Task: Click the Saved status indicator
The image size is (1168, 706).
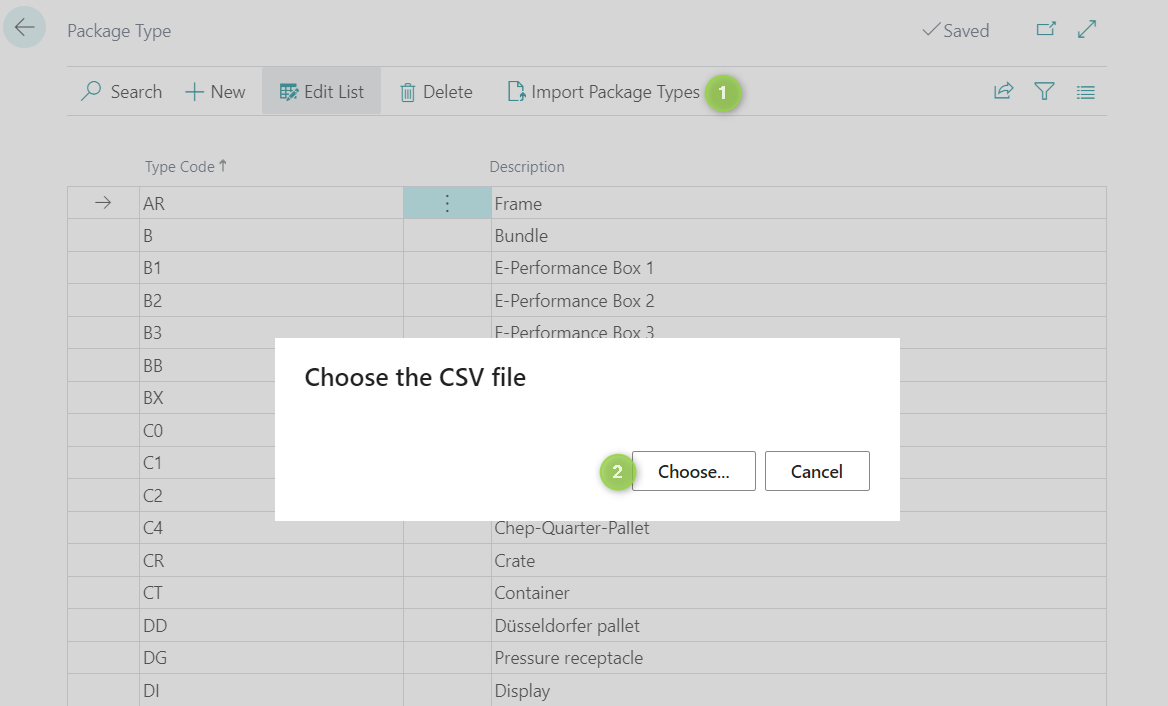Action: point(955,31)
